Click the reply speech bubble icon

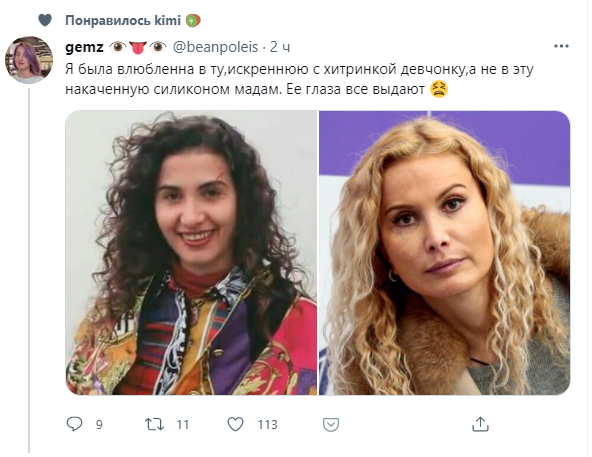coord(74,424)
